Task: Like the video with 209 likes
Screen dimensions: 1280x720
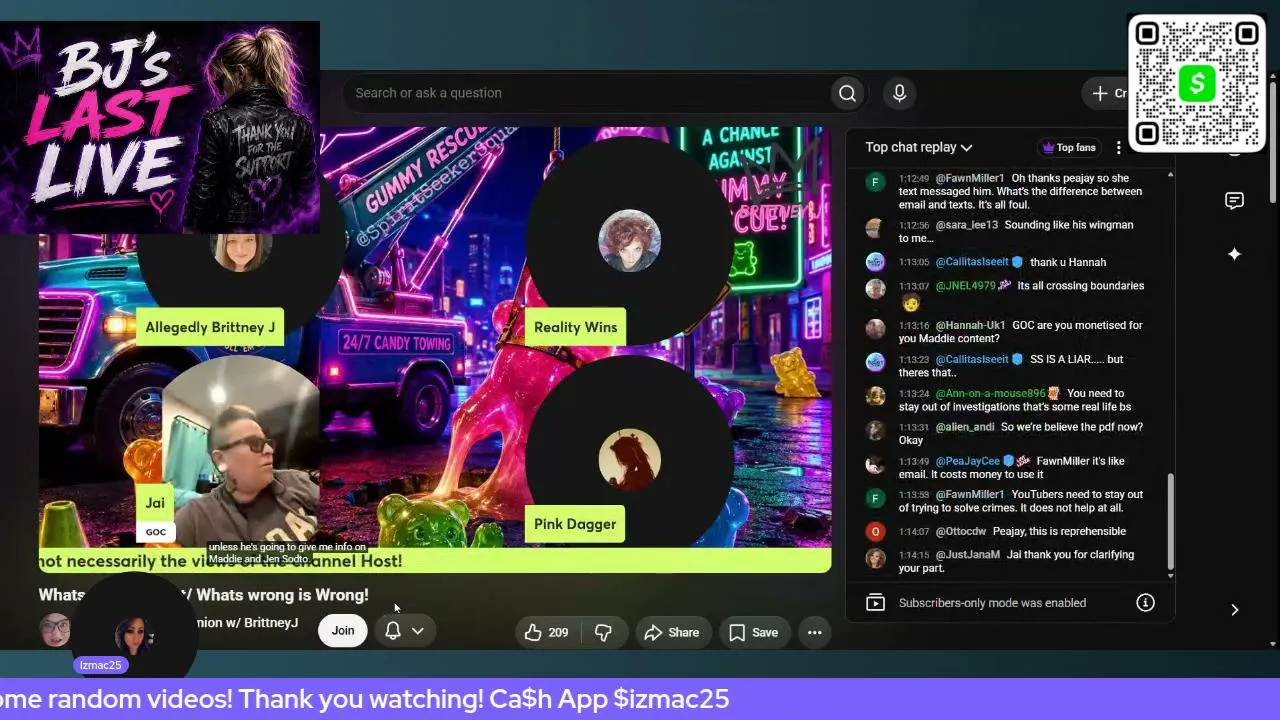Action: point(546,632)
